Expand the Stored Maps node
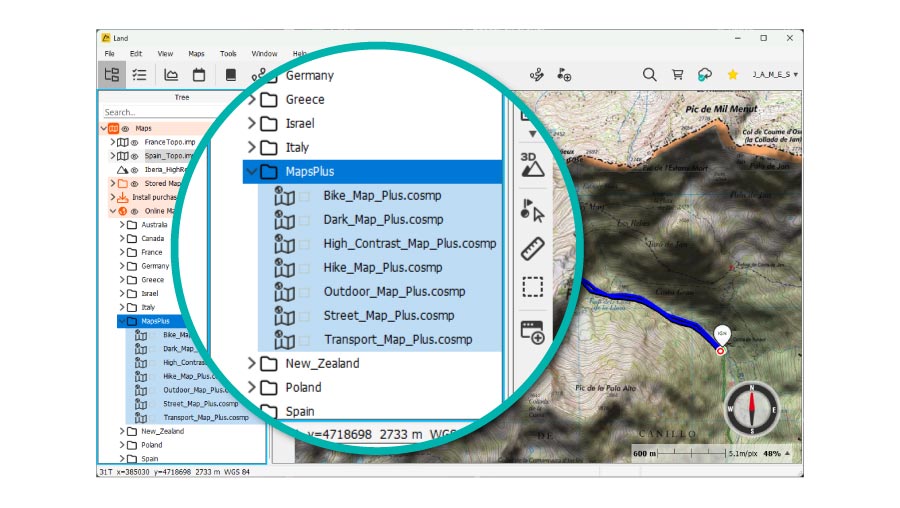 113,184
